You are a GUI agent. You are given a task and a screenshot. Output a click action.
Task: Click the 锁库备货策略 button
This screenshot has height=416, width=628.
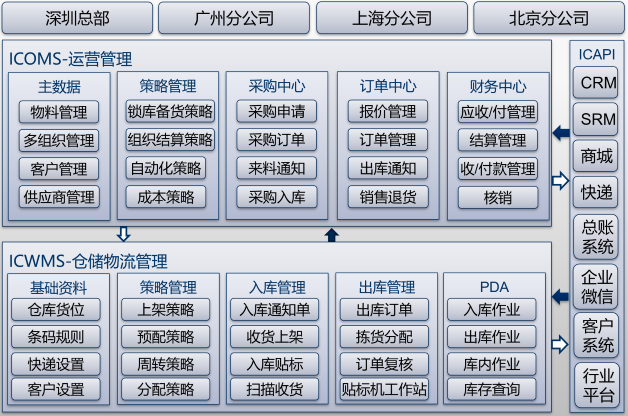(x=169, y=112)
